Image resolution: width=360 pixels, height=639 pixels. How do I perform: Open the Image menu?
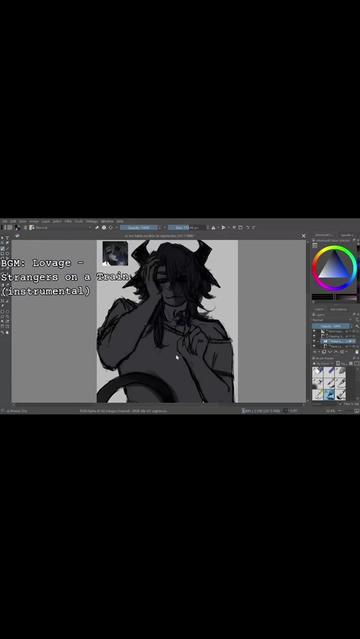[33, 221]
